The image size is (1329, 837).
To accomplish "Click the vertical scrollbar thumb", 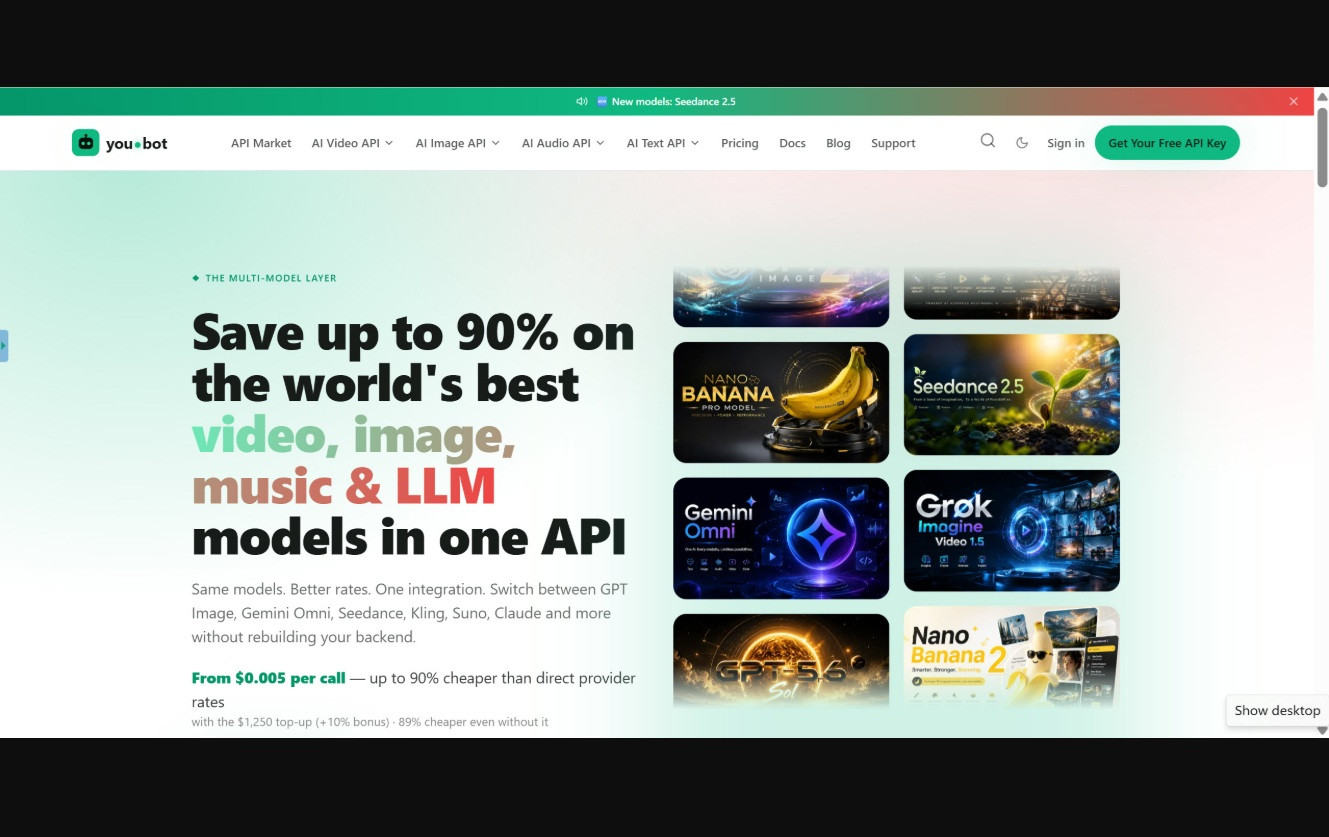I will [x=1322, y=146].
